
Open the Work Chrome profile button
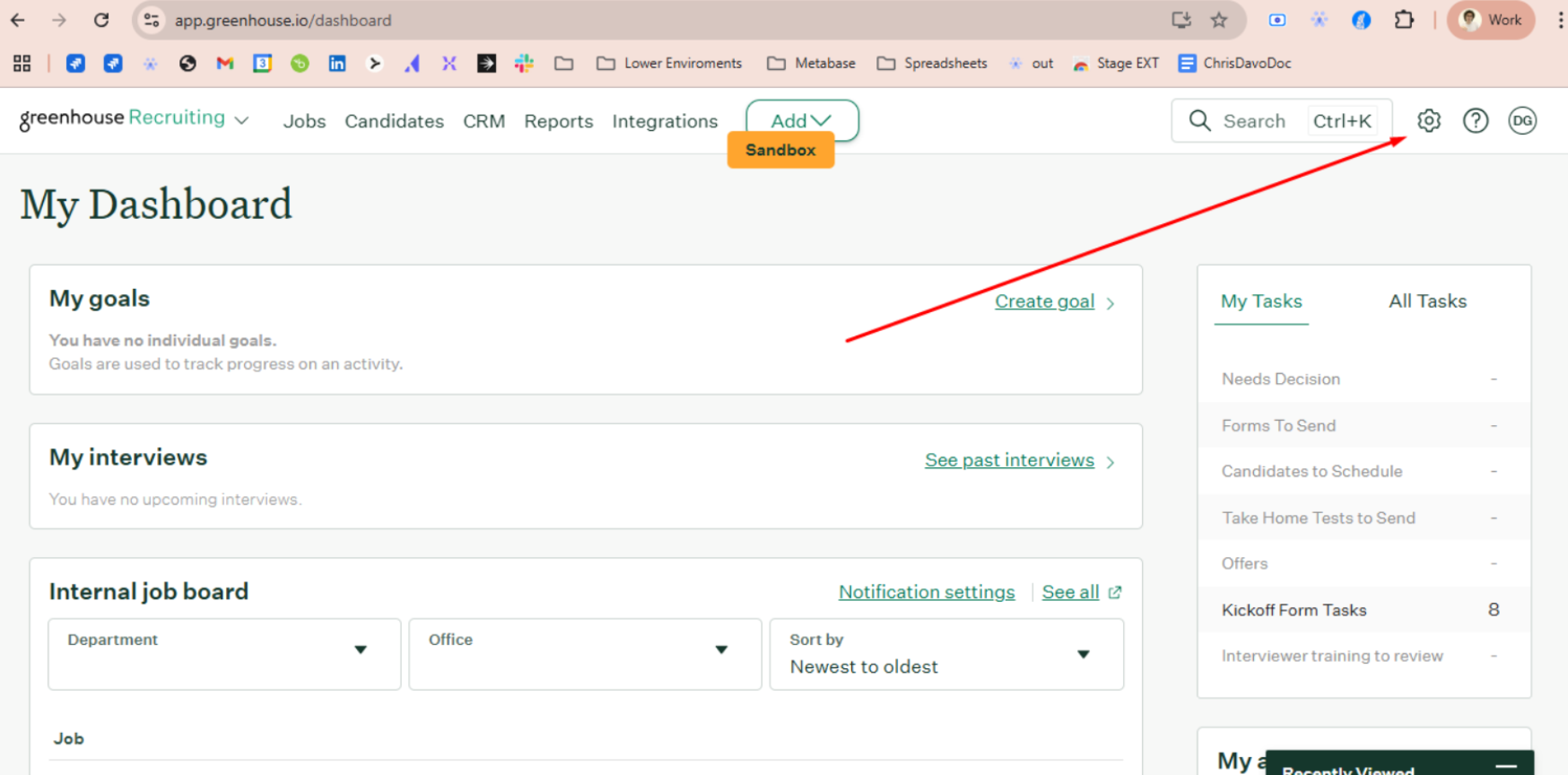coord(1491,20)
